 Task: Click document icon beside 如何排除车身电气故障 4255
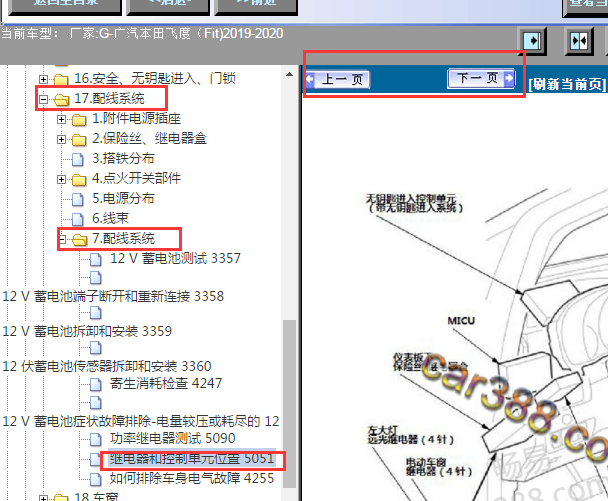tap(96, 479)
